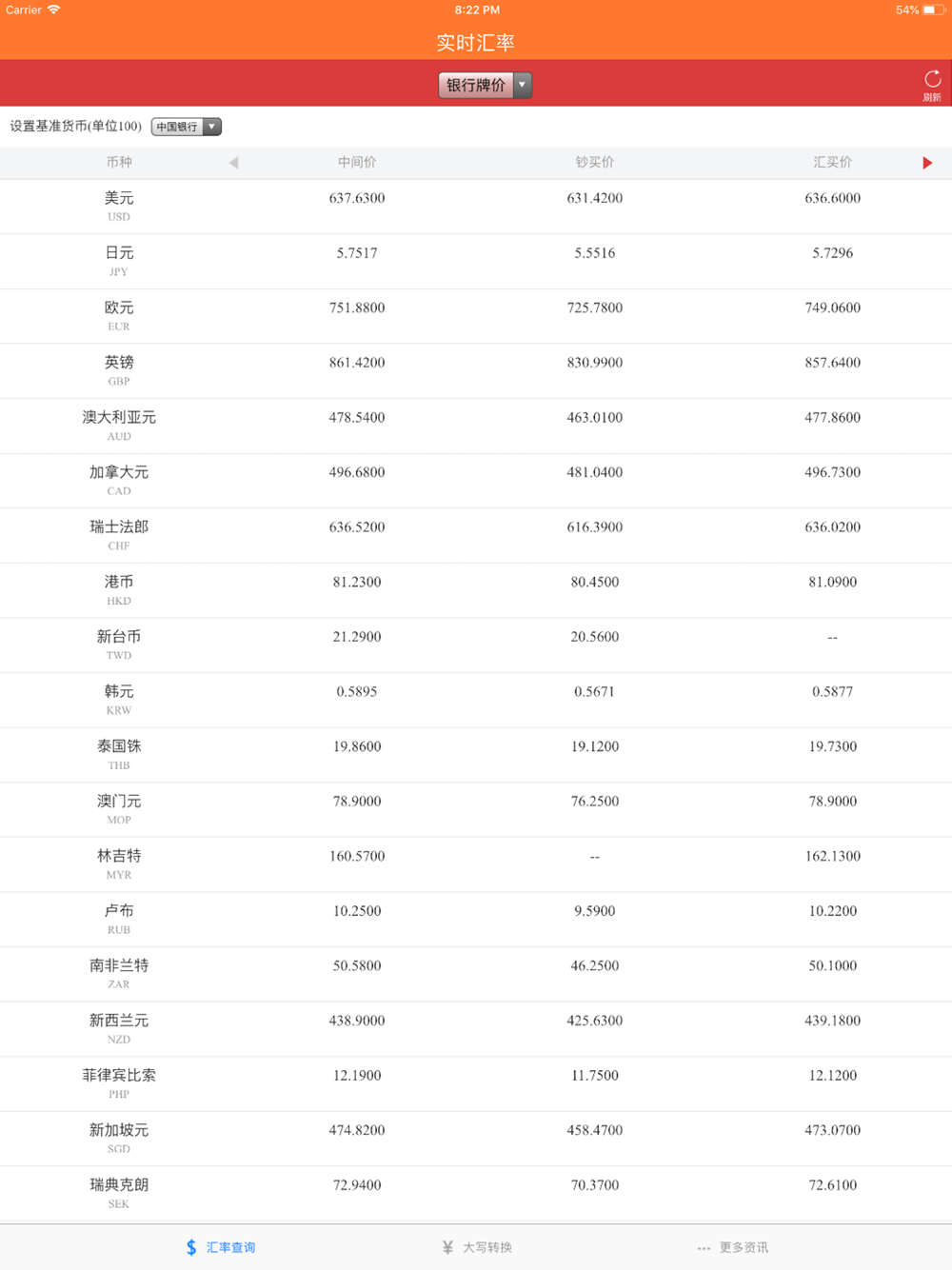Click the 汇买价 column header
The width and height of the screenshot is (952, 1270).
[x=833, y=163]
